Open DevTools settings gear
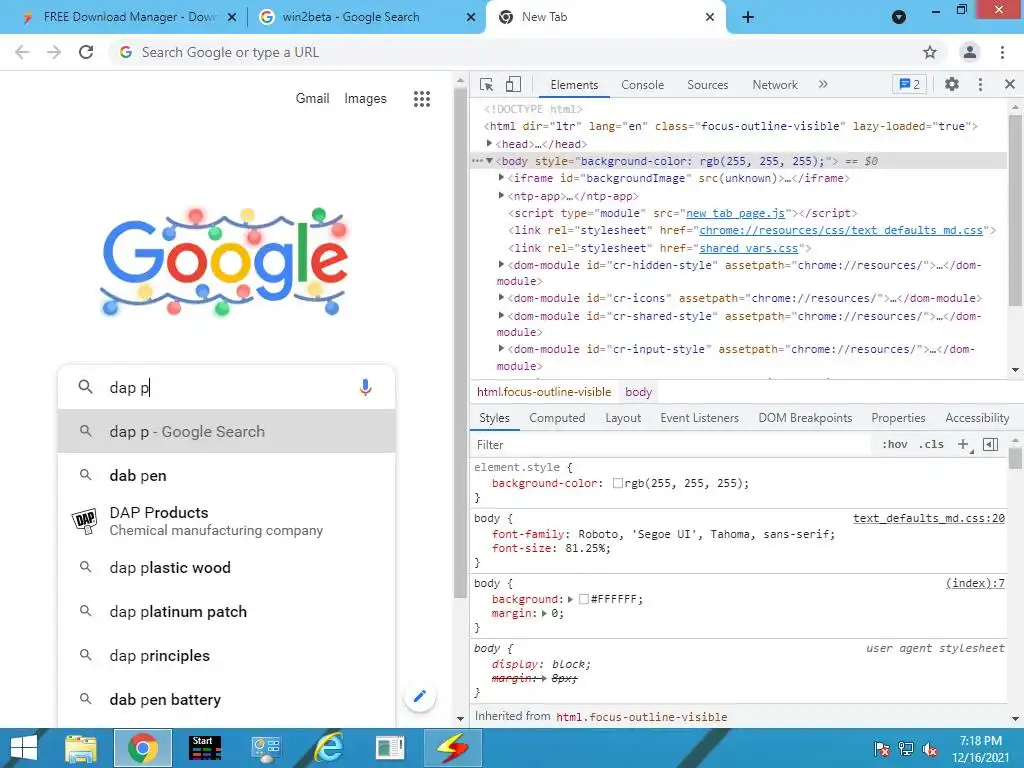The width and height of the screenshot is (1024, 768). point(952,84)
